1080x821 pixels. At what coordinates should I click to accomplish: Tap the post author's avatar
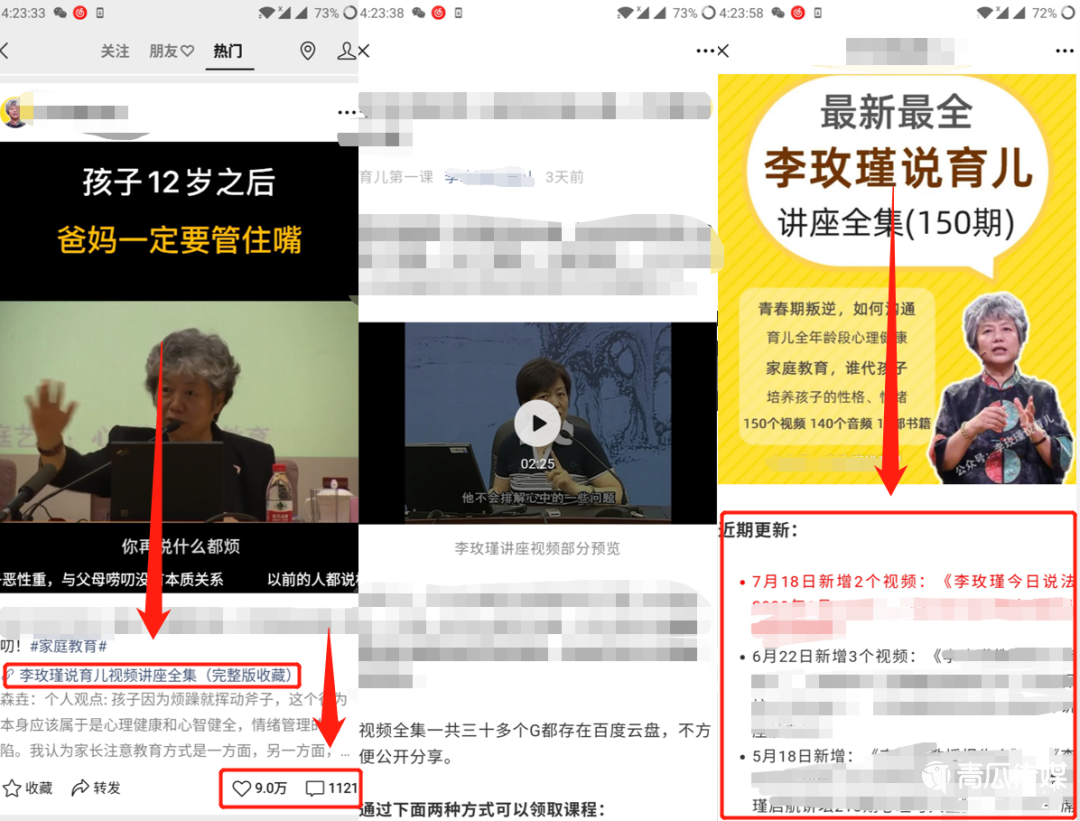[x=15, y=112]
